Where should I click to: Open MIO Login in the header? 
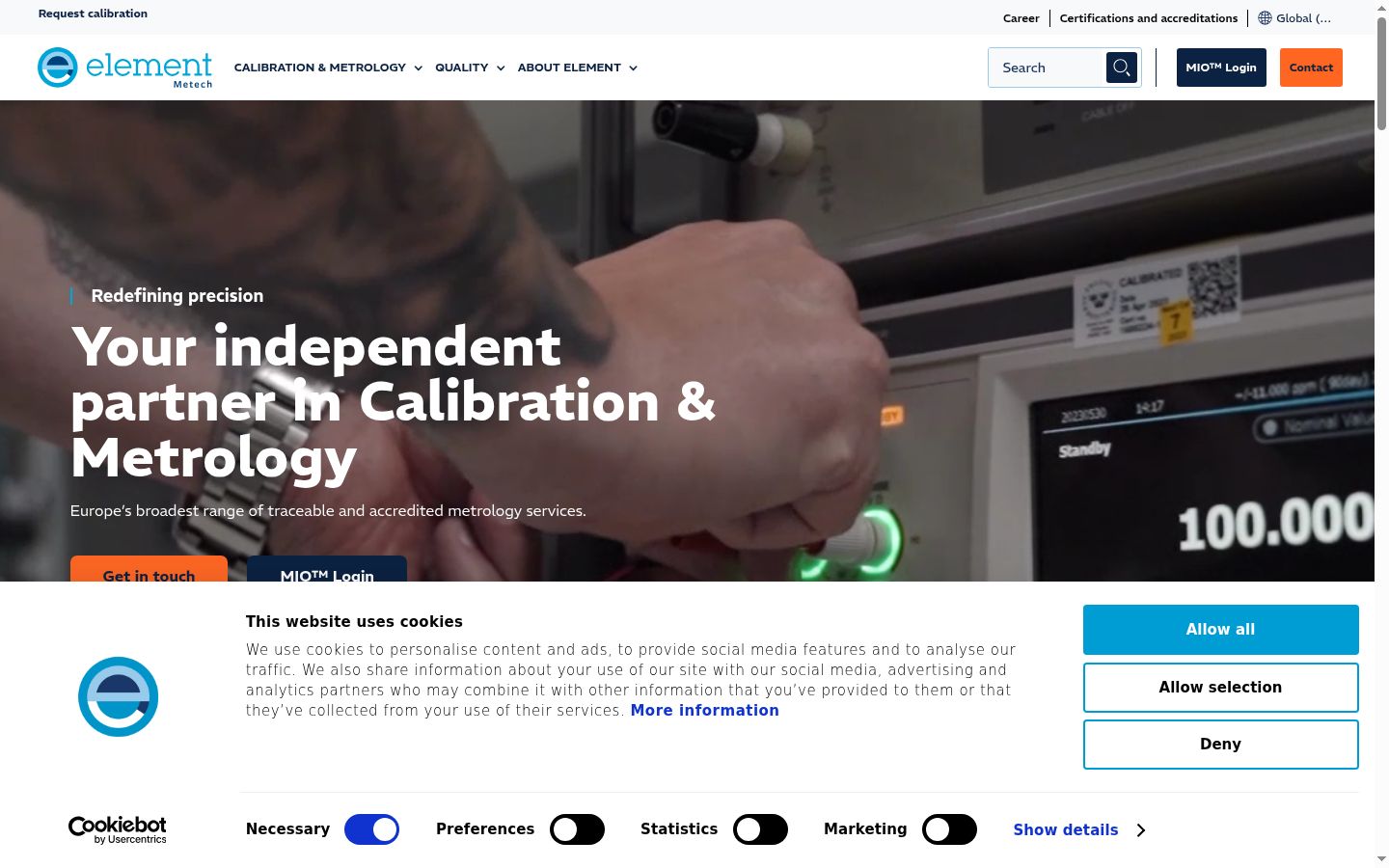[1221, 68]
